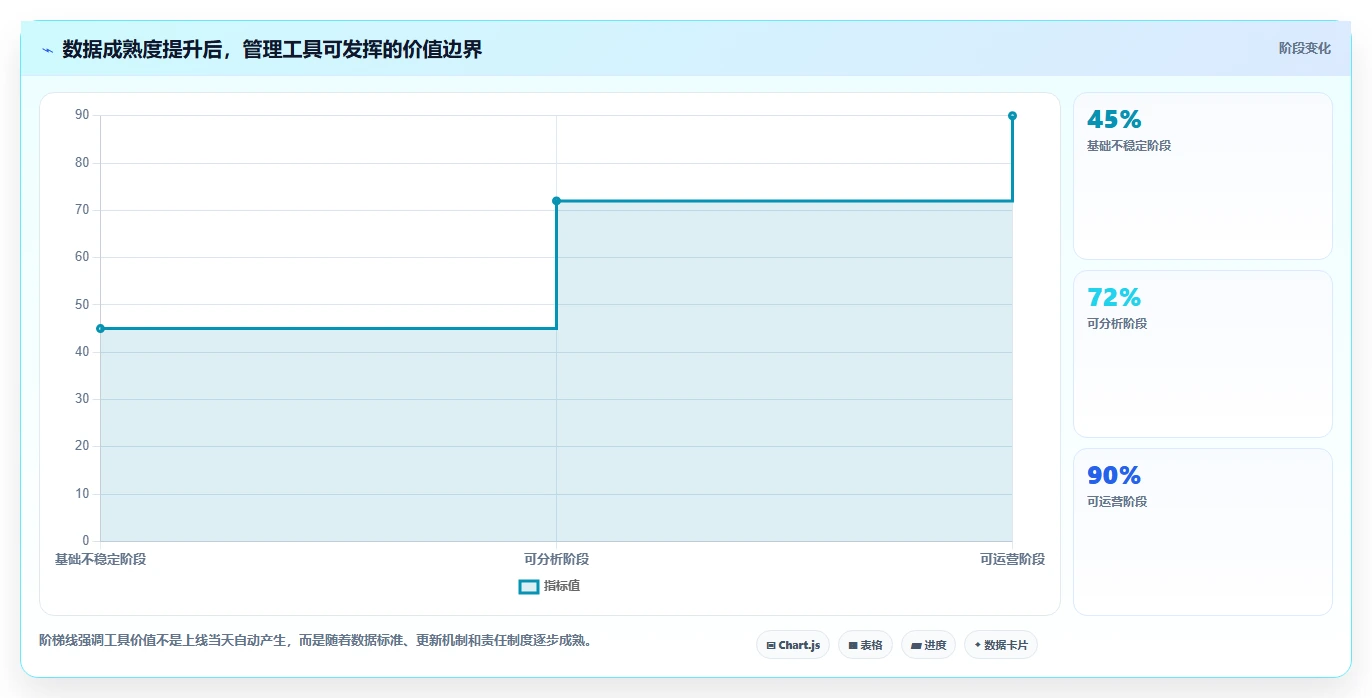The height and width of the screenshot is (698, 1372).
Task: Click the 45% figure text
Action: coord(1114,119)
